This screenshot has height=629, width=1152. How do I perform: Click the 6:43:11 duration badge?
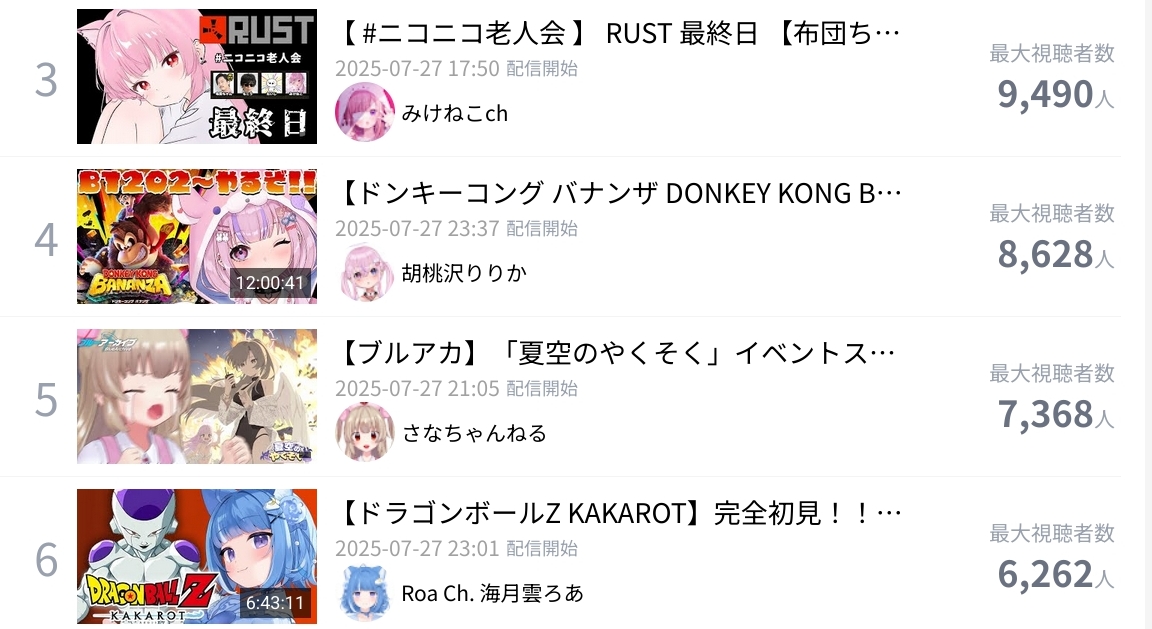tap(275, 603)
